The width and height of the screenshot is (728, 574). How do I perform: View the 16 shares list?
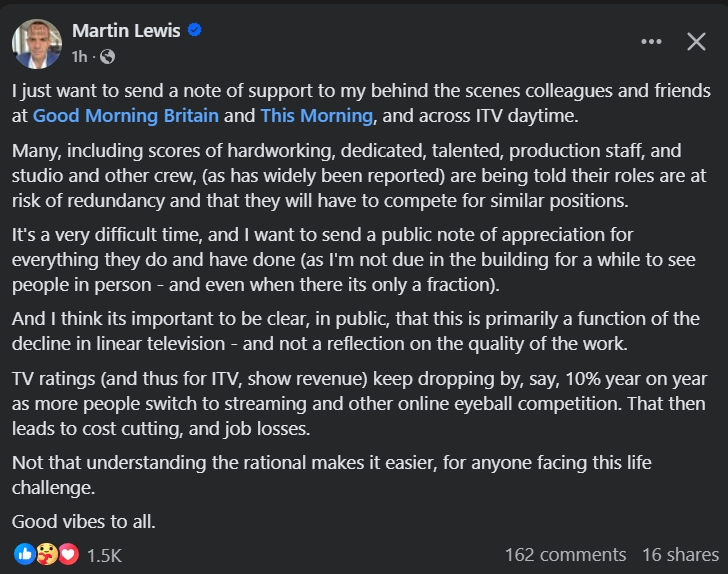(680, 554)
